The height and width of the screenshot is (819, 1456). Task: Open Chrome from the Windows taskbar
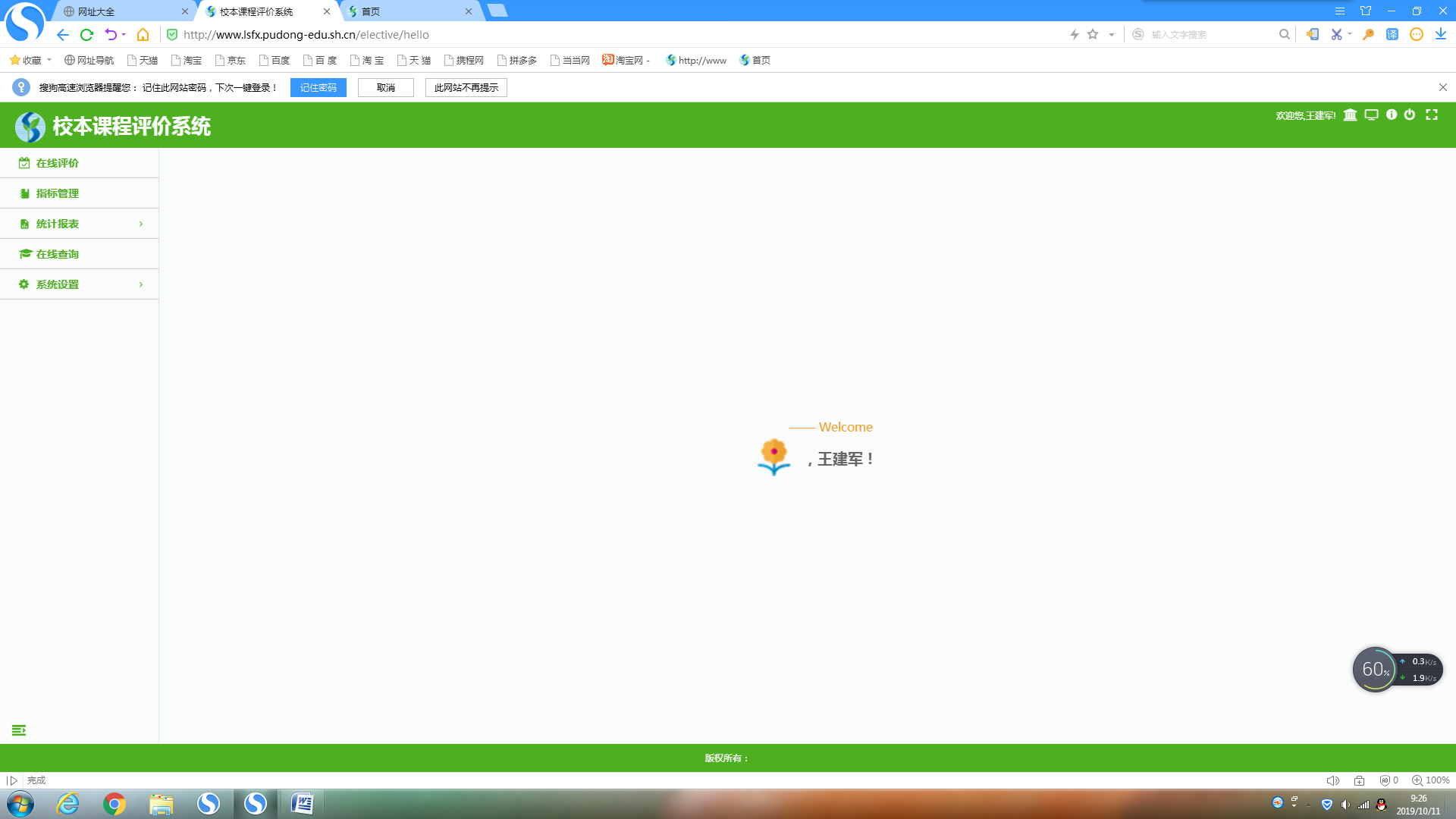(x=115, y=804)
